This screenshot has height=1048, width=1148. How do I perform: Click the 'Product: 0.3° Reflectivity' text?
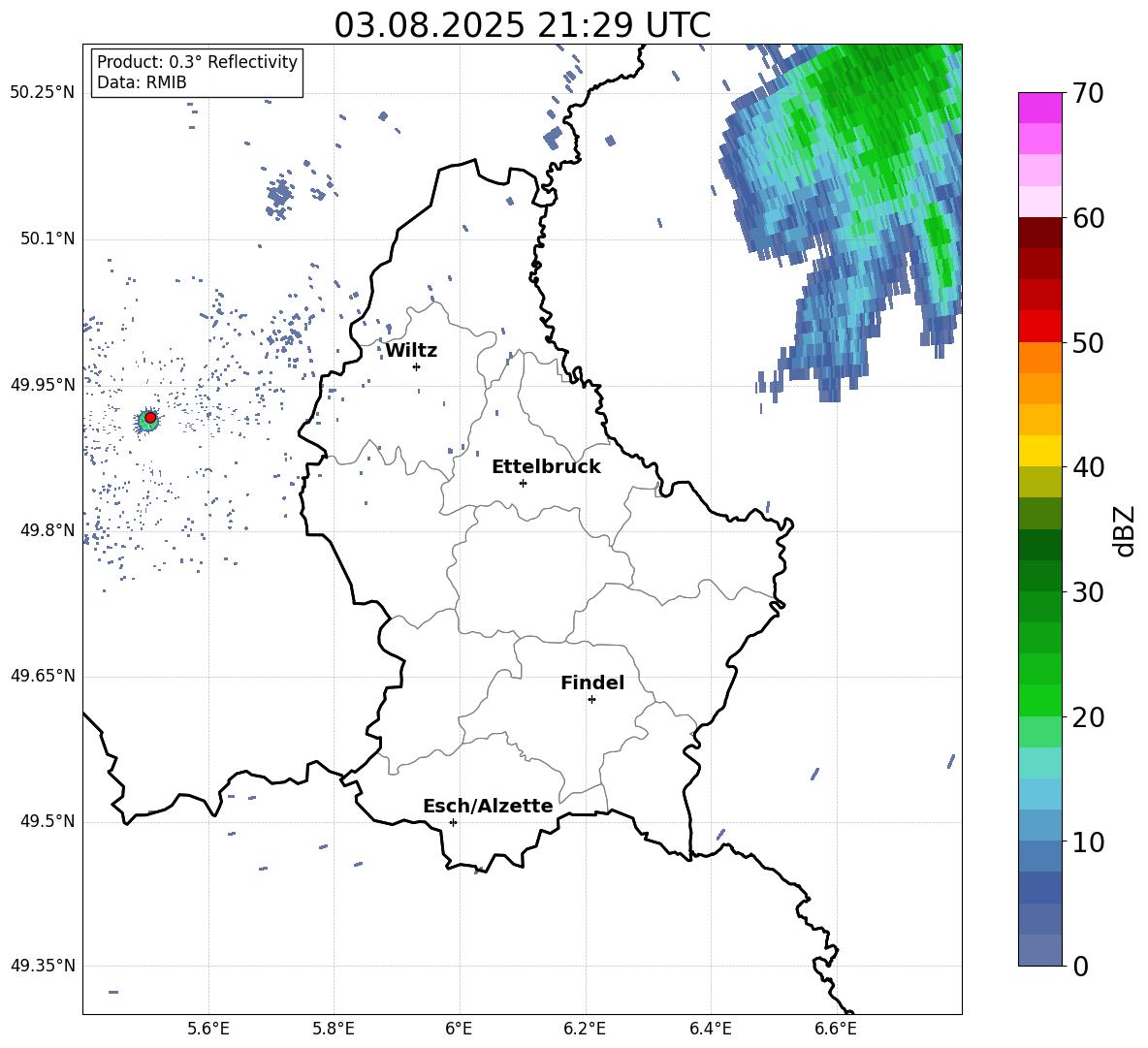(197, 62)
